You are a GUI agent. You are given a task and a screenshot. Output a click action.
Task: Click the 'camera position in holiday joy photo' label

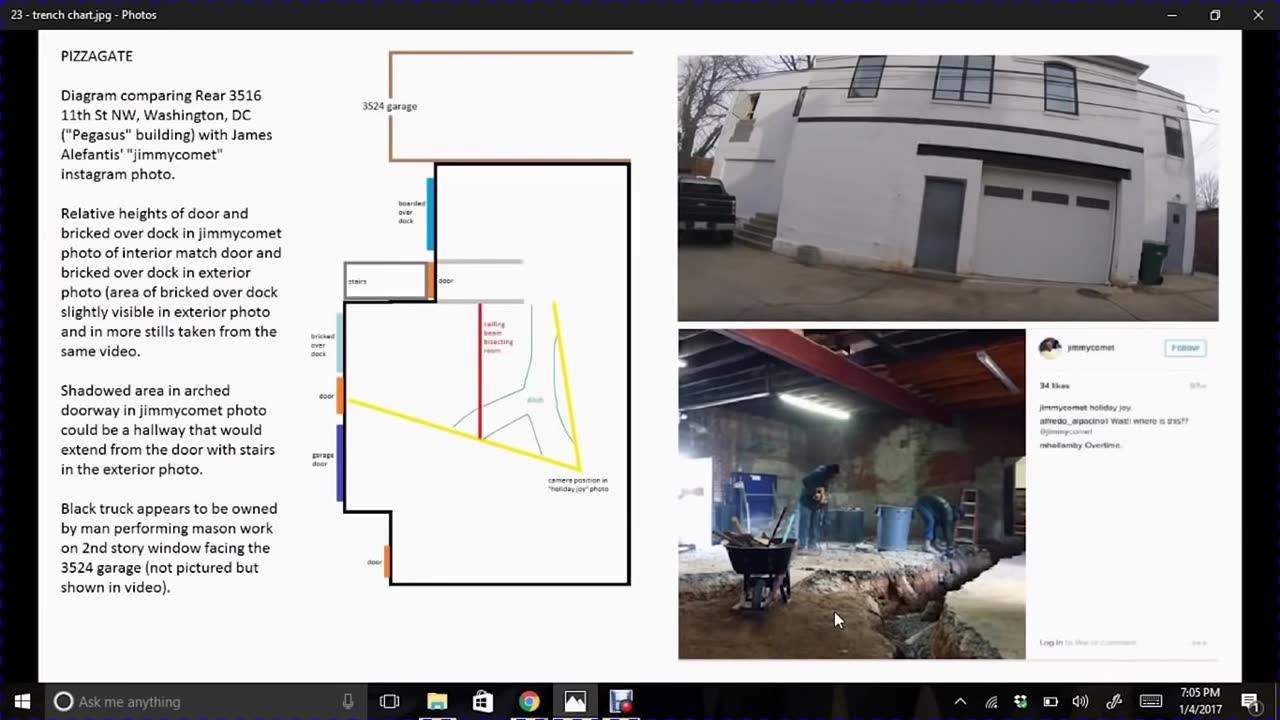(578, 485)
